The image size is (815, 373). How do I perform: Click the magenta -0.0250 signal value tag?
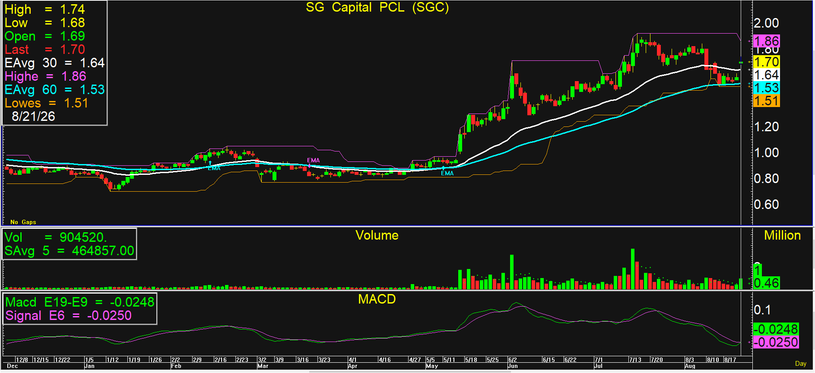click(x=777, y=342)
